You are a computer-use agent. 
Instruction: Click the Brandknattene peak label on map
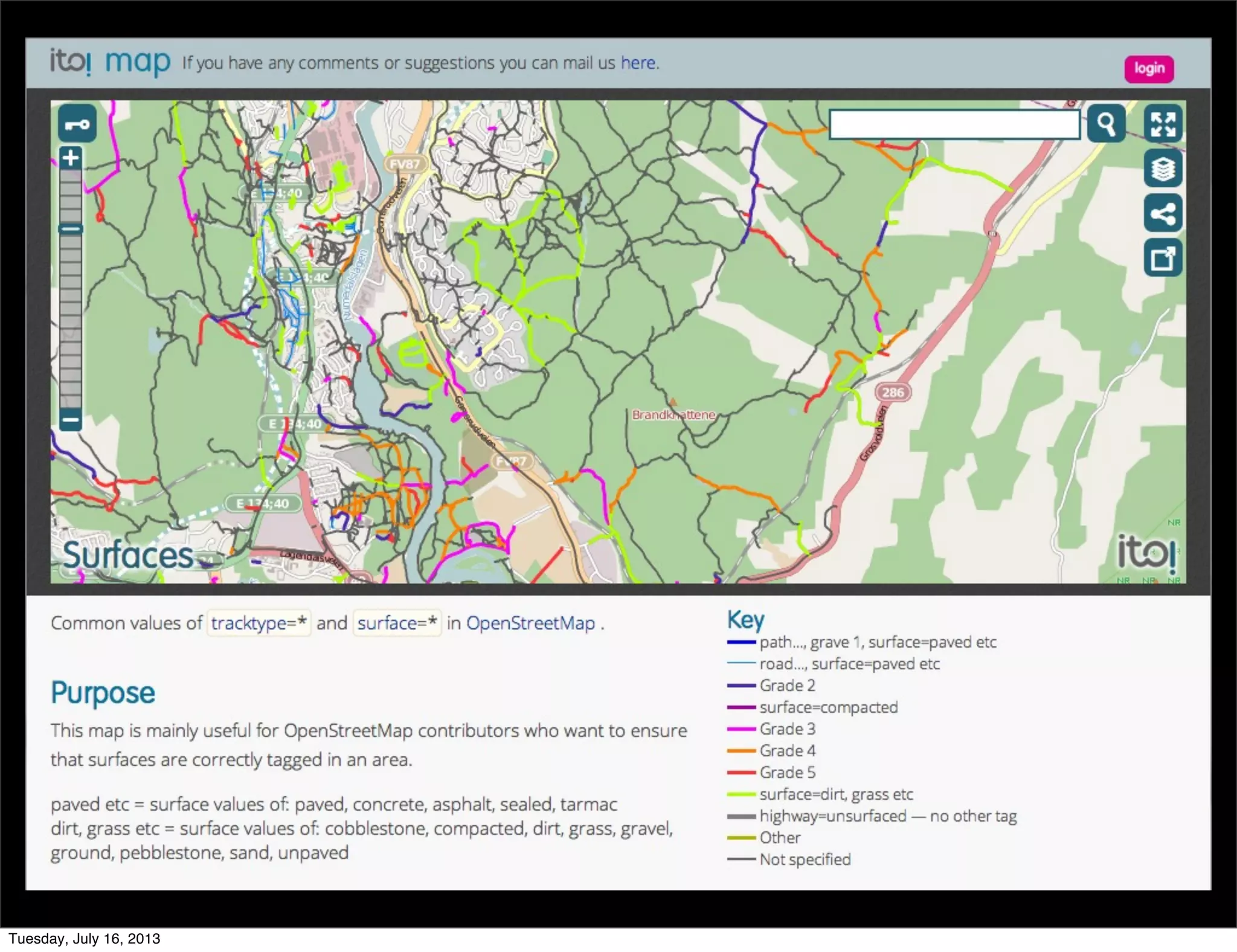(x=673, y=414)
